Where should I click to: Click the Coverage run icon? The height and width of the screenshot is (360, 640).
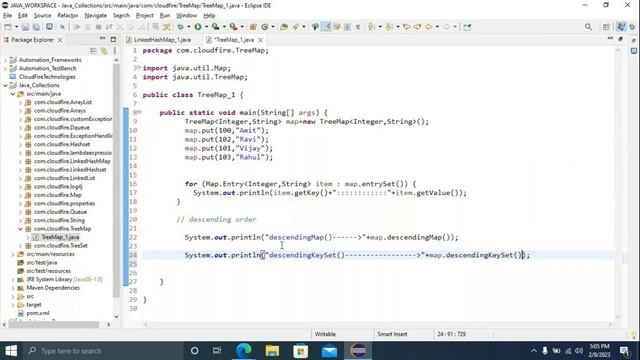(x=215, y=27)
